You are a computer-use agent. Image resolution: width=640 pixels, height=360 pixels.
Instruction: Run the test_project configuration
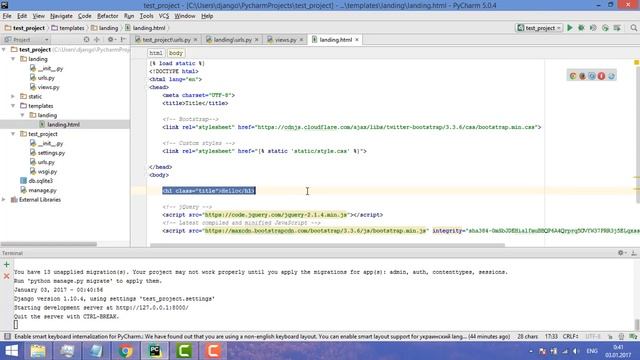(570, 28)
